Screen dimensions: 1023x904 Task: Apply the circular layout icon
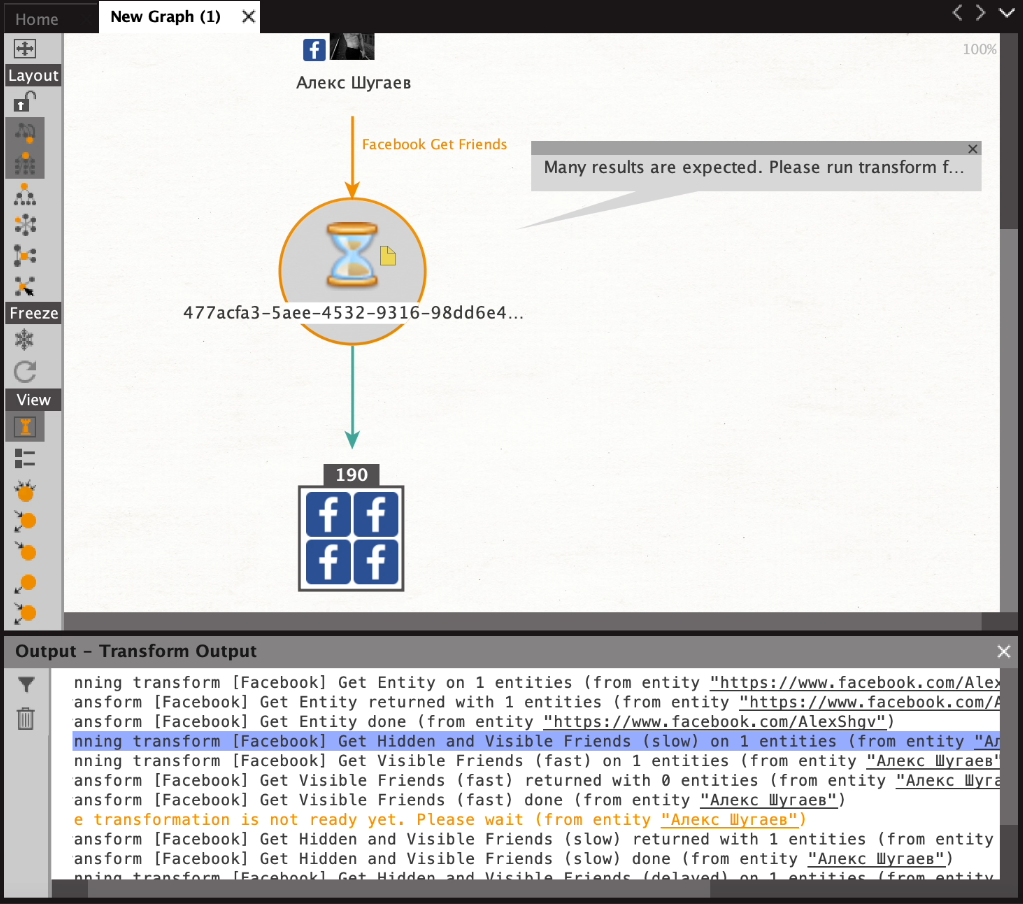(x=25, y=225)
